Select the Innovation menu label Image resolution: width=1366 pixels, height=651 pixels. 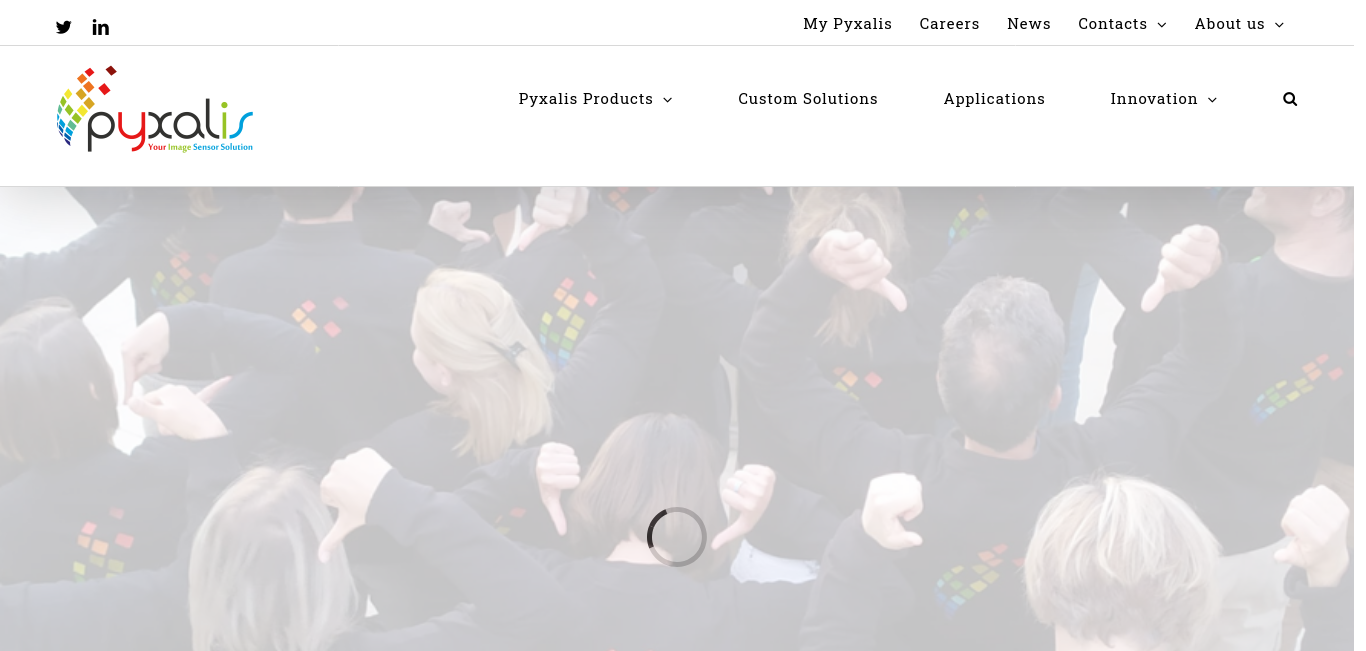tap(1154, 99)
